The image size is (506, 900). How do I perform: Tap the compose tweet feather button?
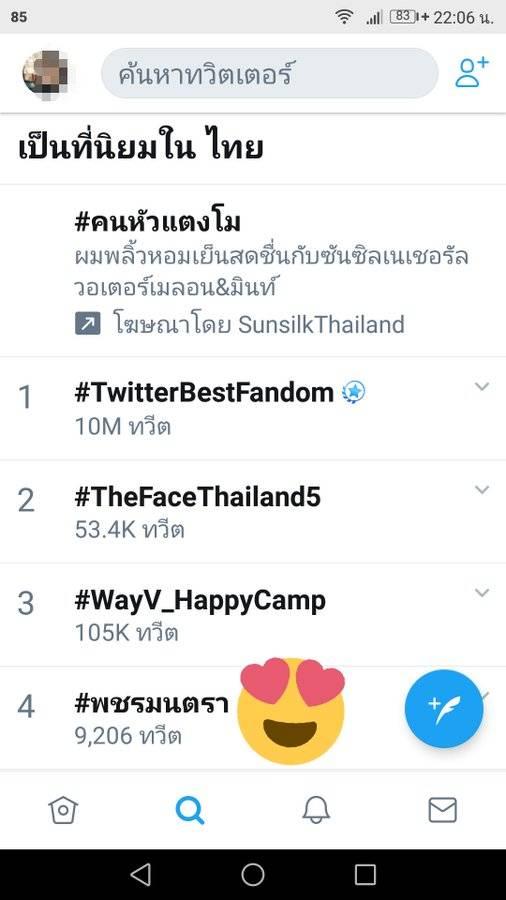(444, 709)
